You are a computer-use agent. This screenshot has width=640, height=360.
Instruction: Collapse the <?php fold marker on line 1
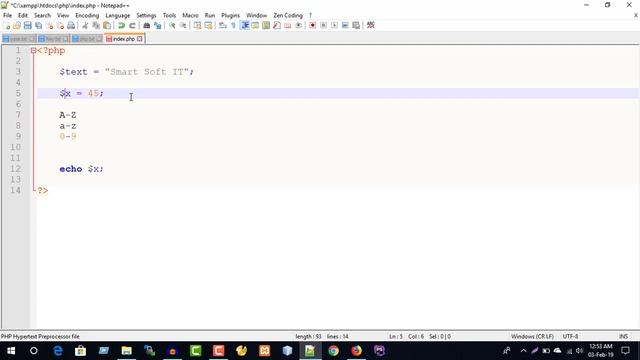[x=33, y=51]
